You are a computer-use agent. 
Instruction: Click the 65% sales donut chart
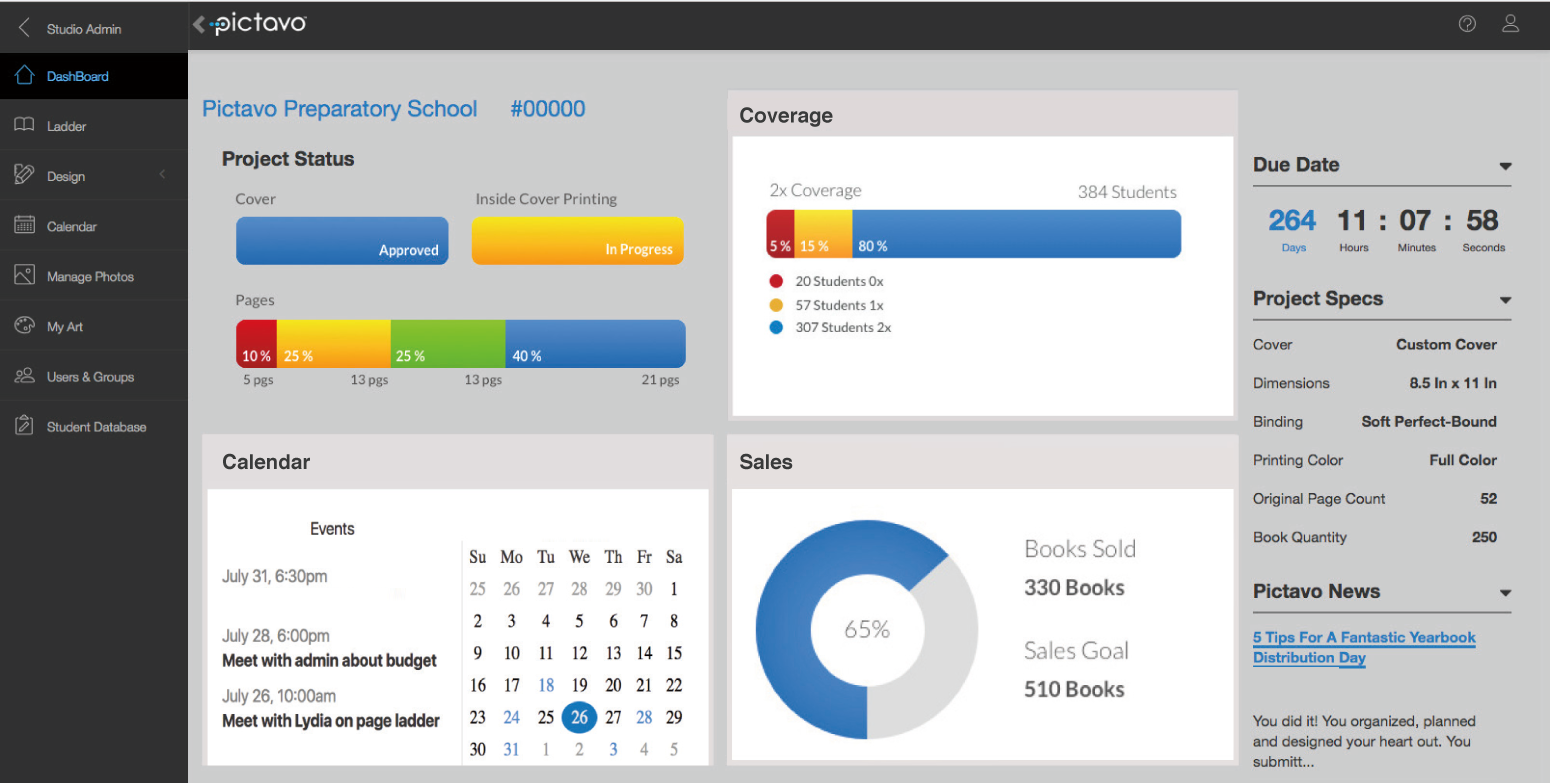(x=866, y=629)
